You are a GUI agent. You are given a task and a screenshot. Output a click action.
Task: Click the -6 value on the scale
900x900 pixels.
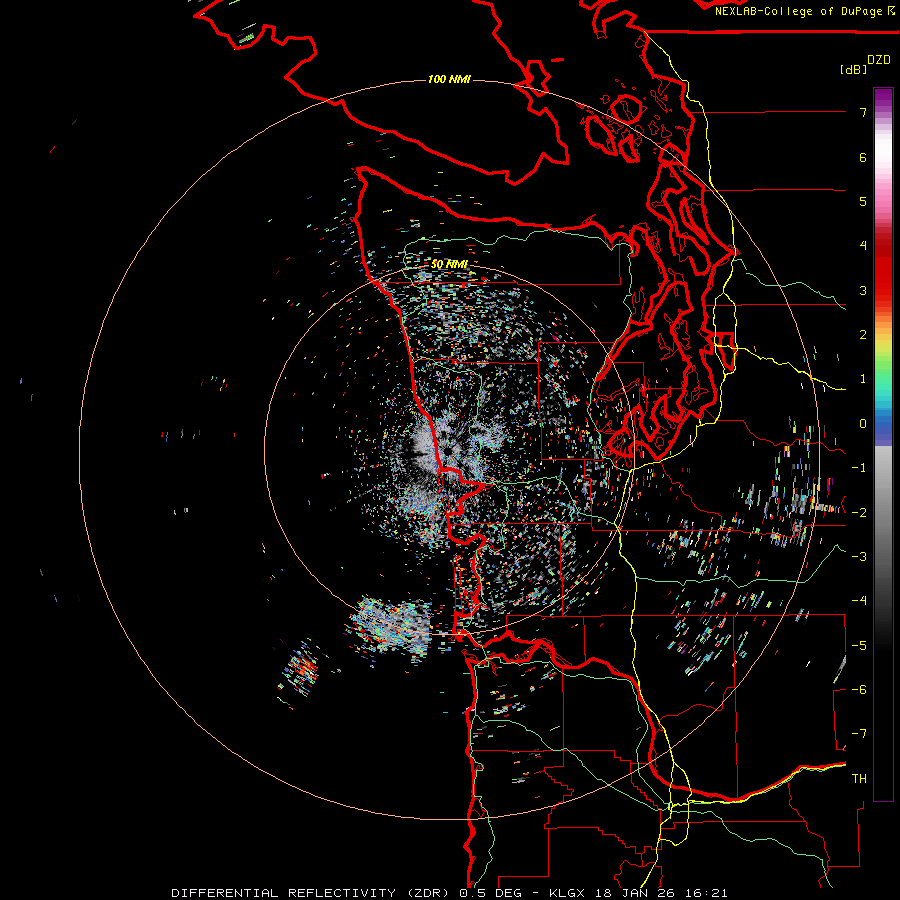coord(859,690)
